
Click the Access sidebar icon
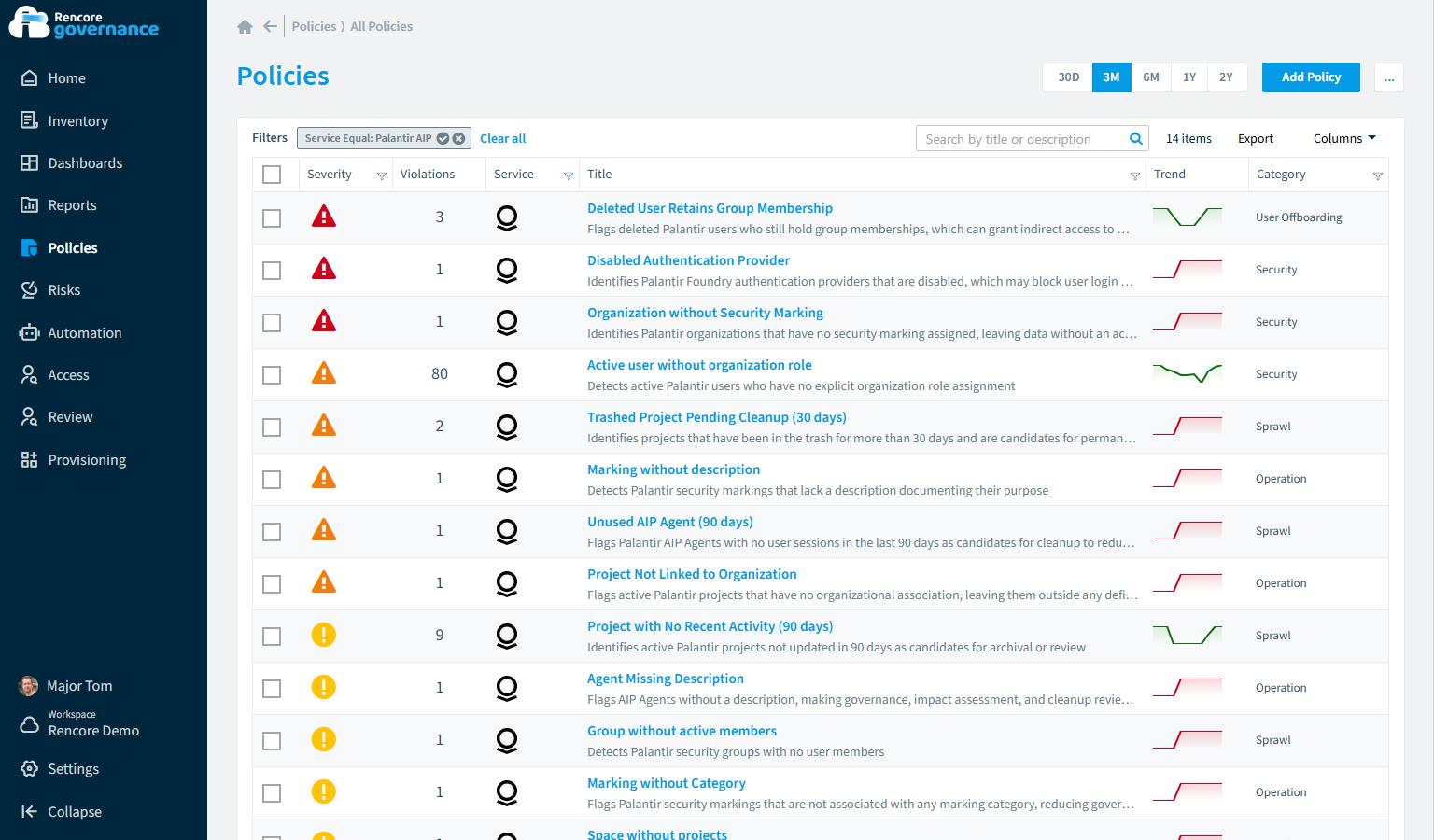tap(30, 375)
